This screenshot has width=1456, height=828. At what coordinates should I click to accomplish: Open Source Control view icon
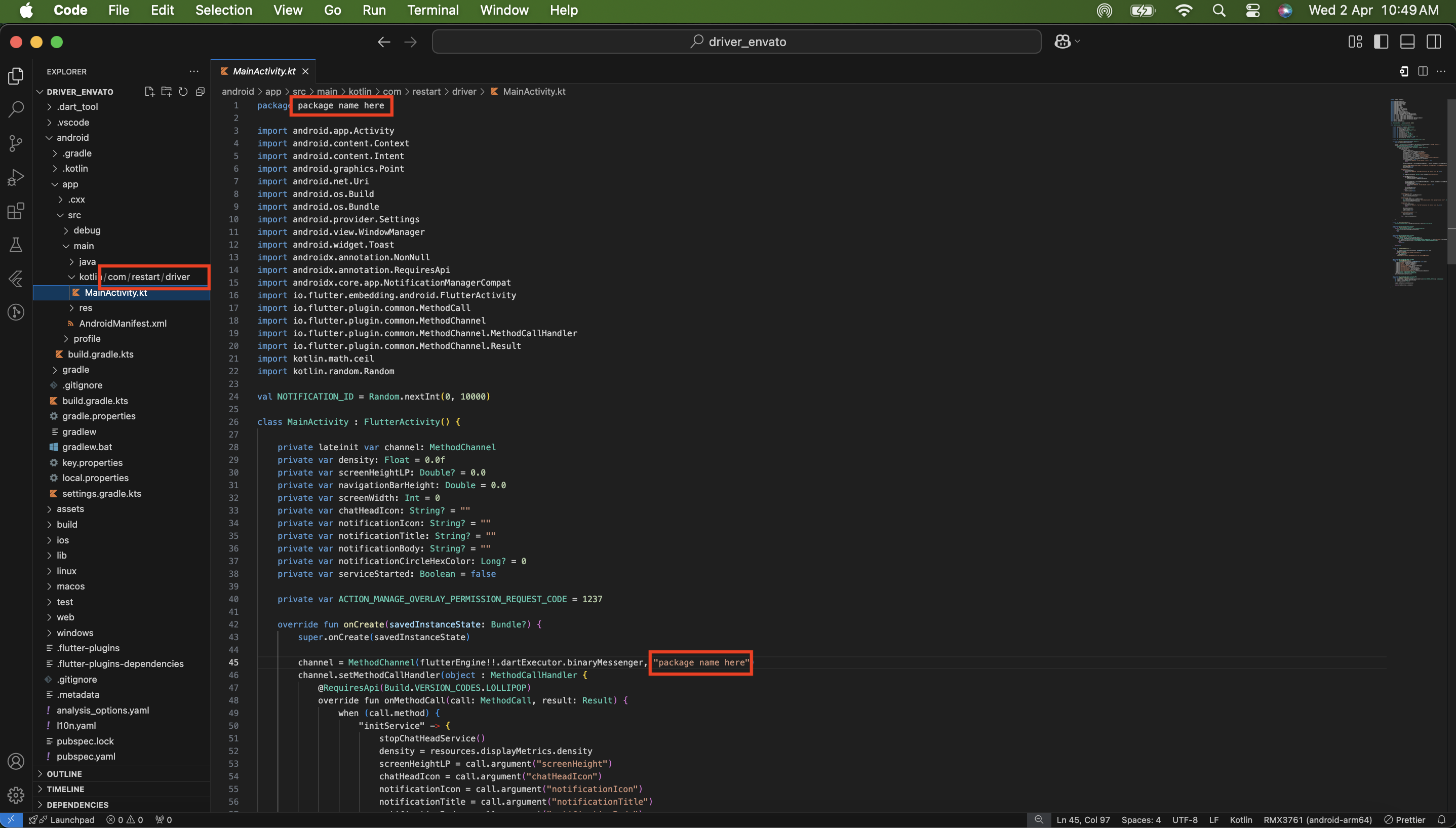pyautogui.click(x=16, y=143)
